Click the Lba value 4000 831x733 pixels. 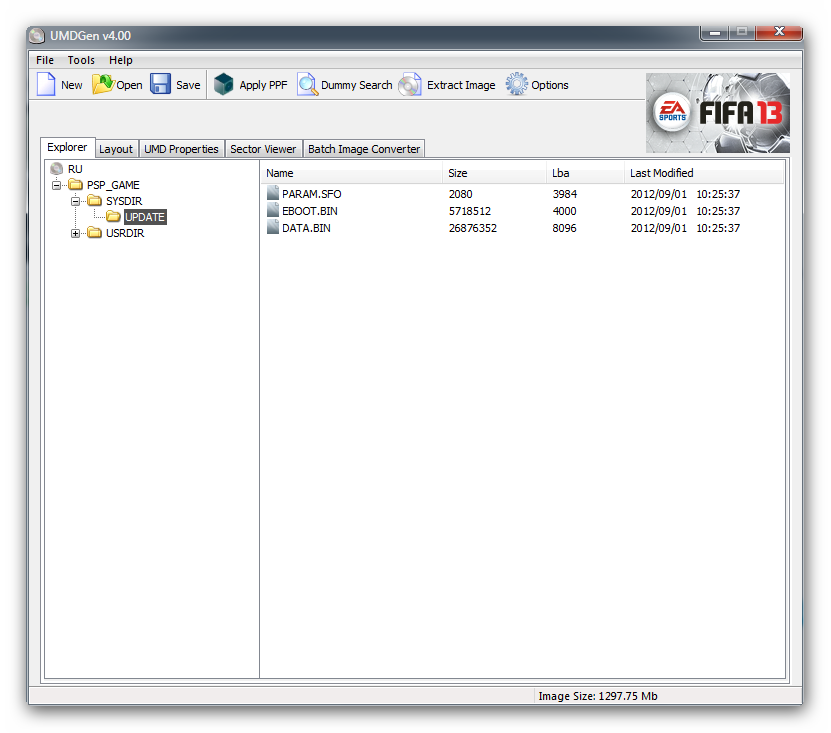coord(564,211)
